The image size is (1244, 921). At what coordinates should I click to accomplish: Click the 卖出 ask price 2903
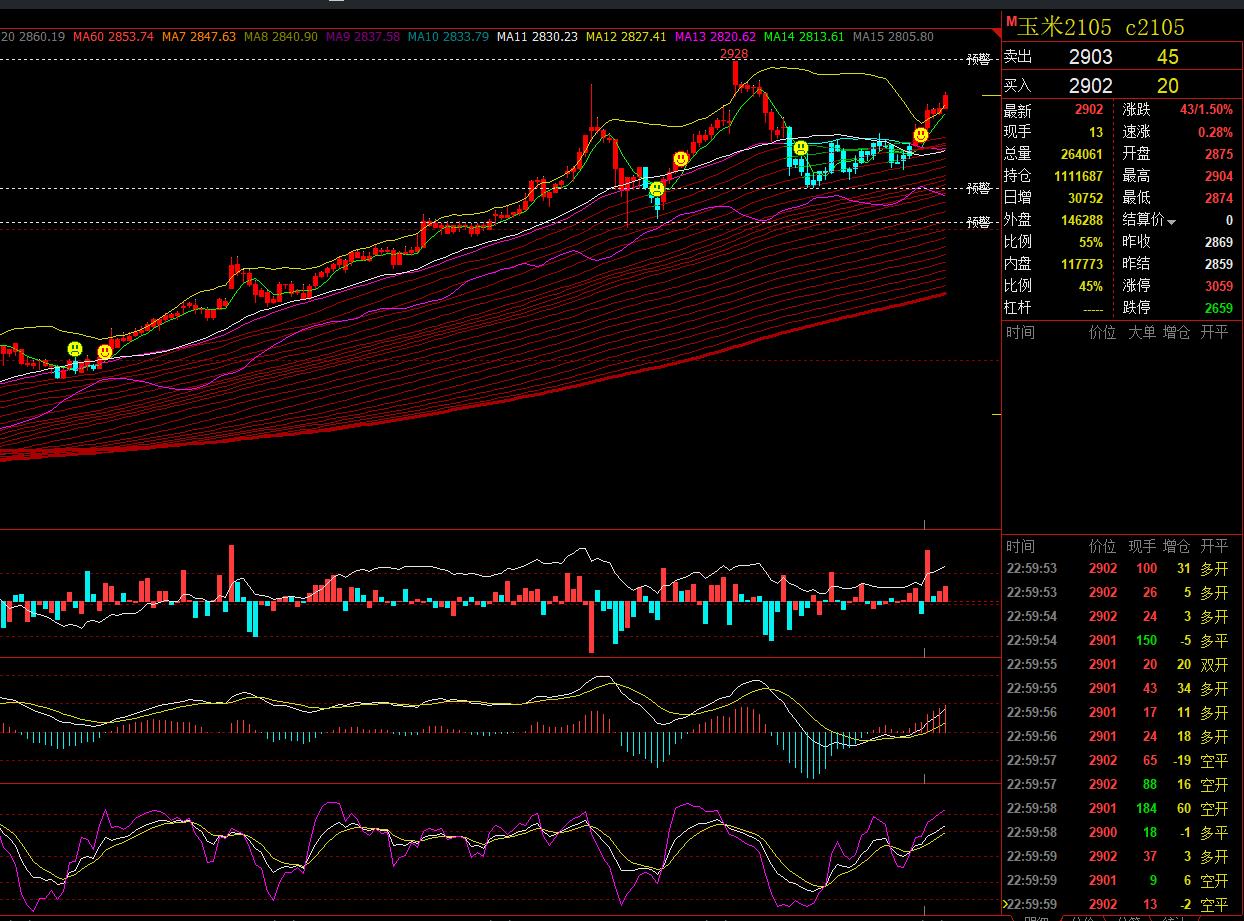click(1090, 57)
